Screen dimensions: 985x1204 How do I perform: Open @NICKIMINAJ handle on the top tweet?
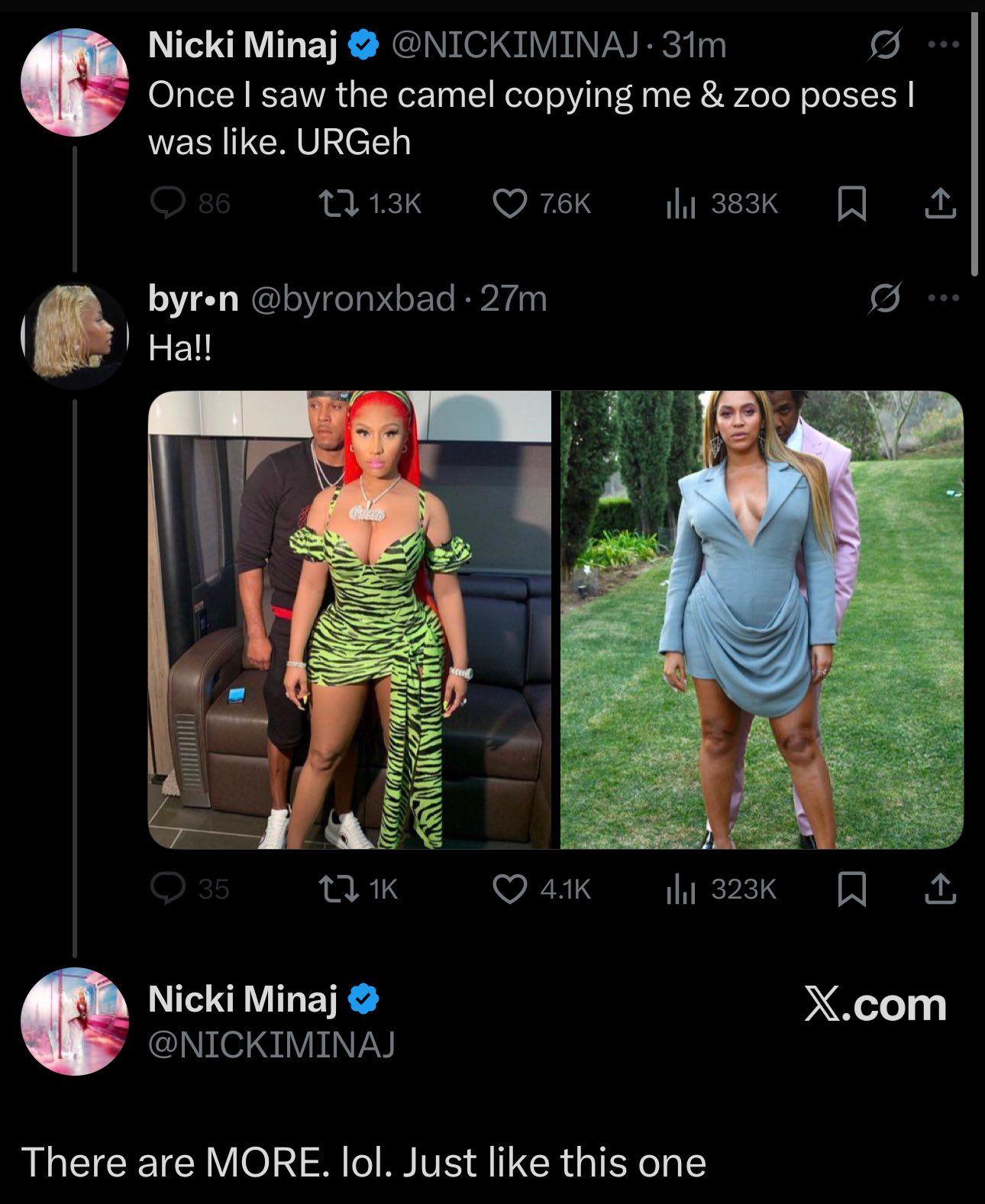[x=515, y=46]
